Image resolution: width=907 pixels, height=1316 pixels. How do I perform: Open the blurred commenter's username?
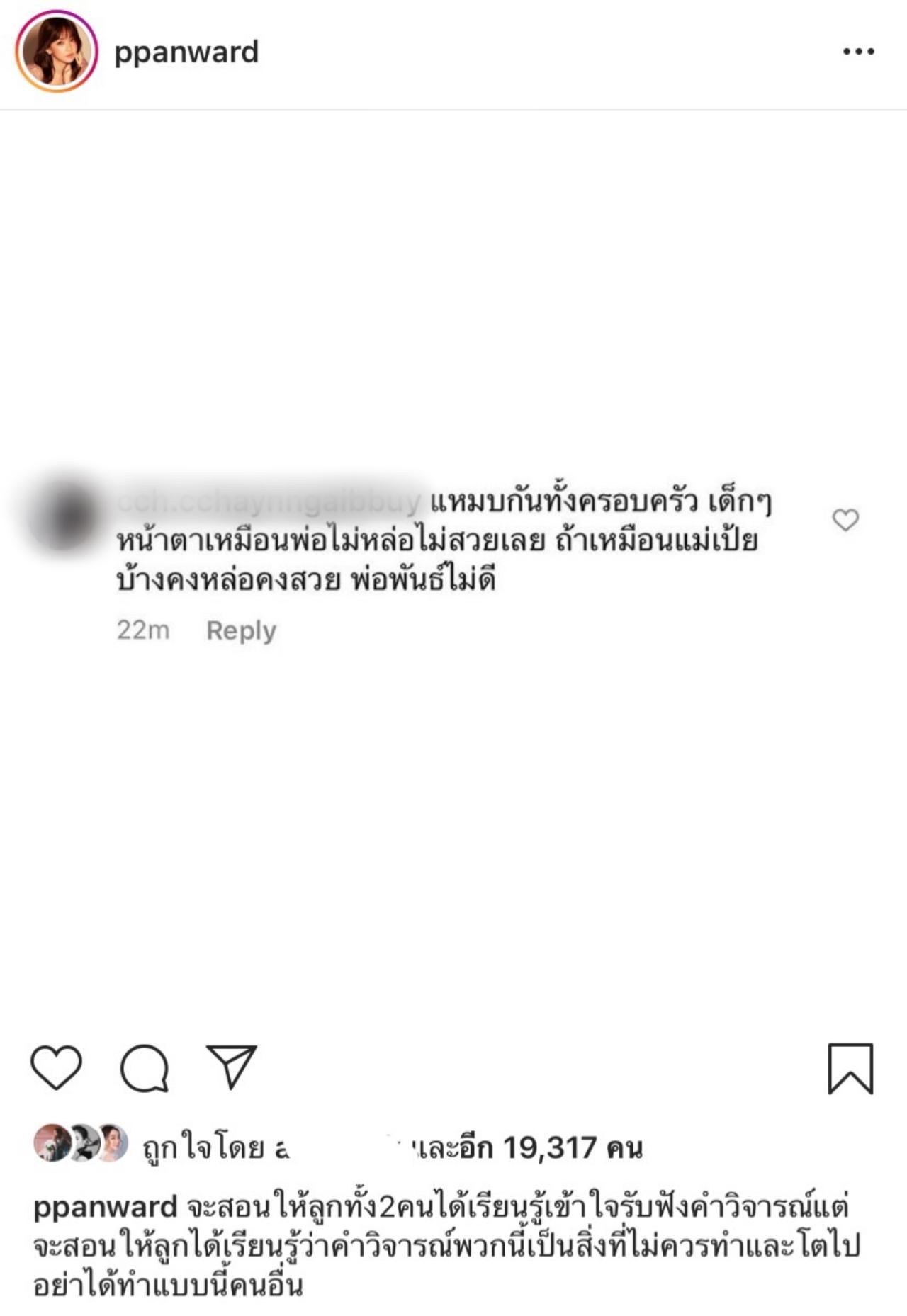click(x=269, y=501)
